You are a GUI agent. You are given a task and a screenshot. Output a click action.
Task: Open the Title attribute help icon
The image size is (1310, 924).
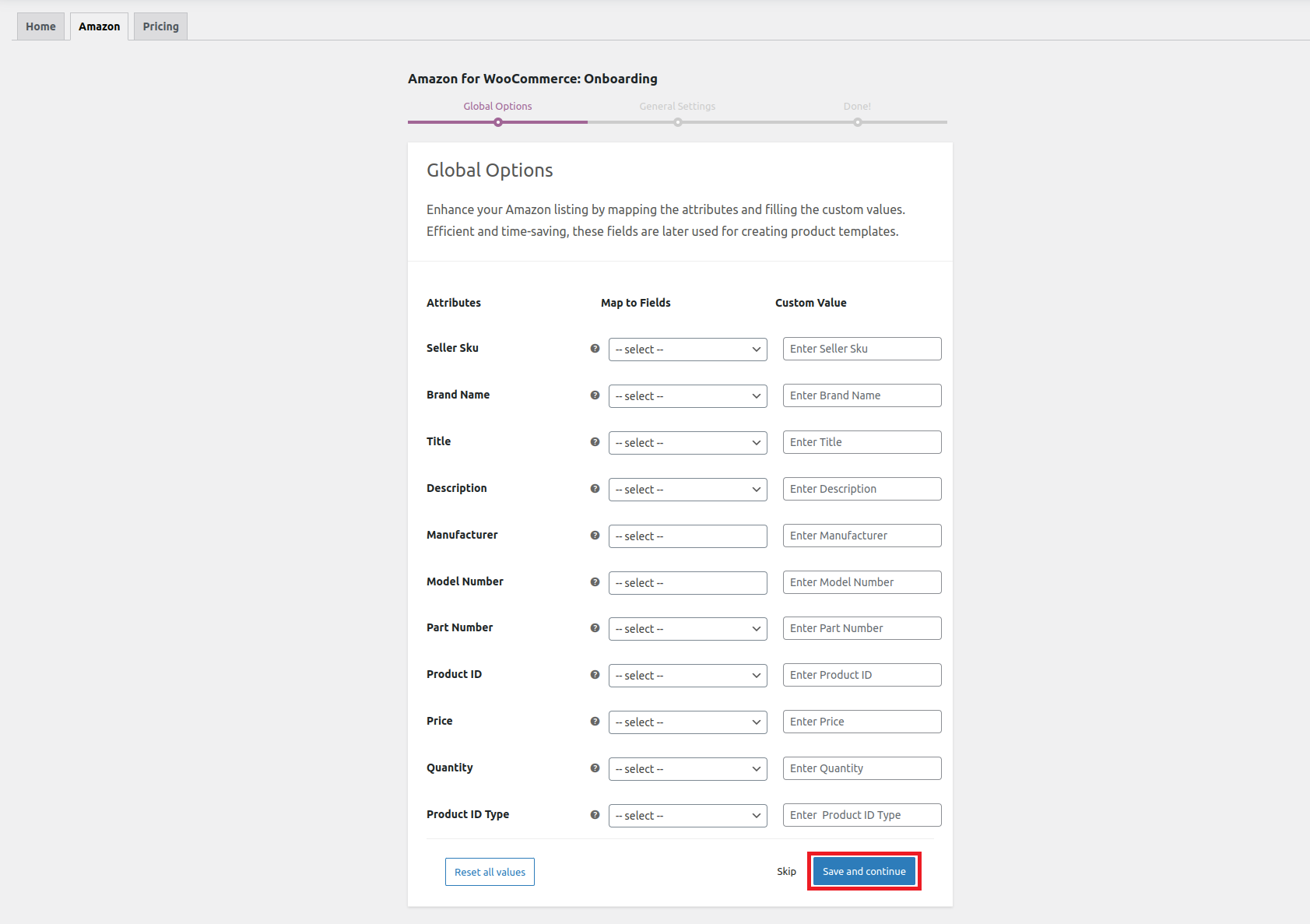click(x=595, y=442)
